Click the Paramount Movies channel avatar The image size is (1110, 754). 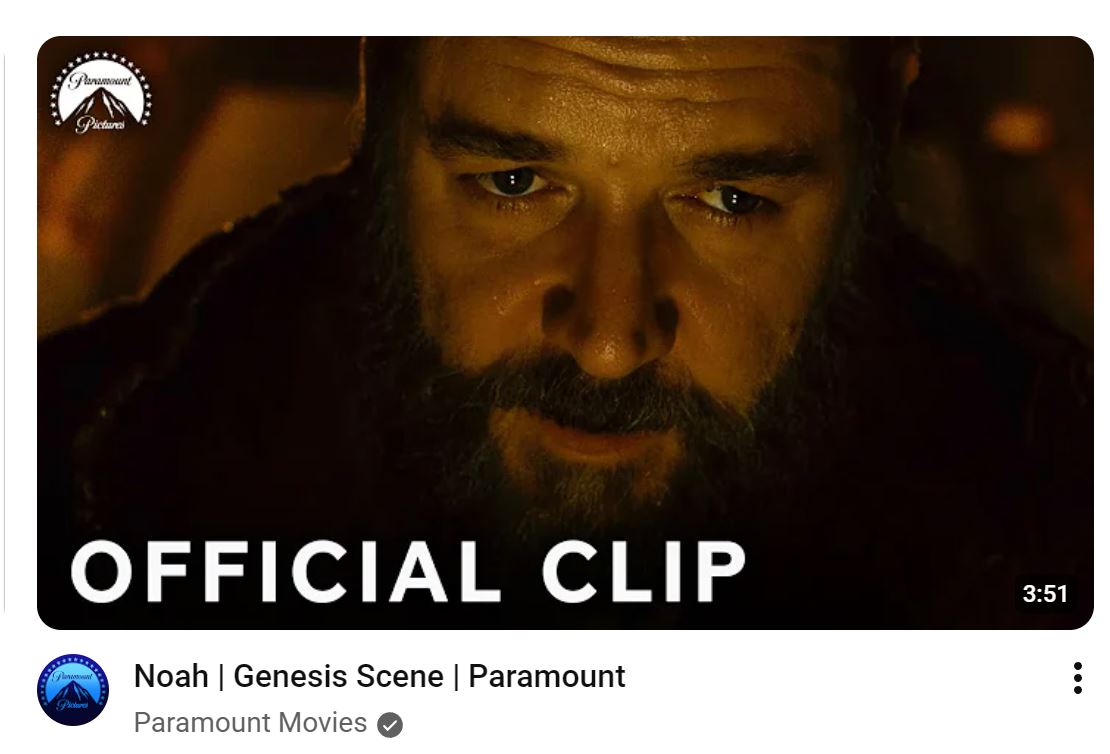(x=73, y=690)
